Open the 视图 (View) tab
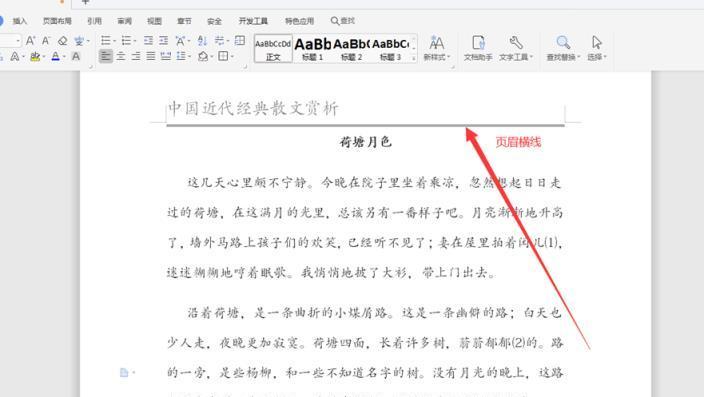This screenshot has width=704, height=397. click(x=154, y=21)
